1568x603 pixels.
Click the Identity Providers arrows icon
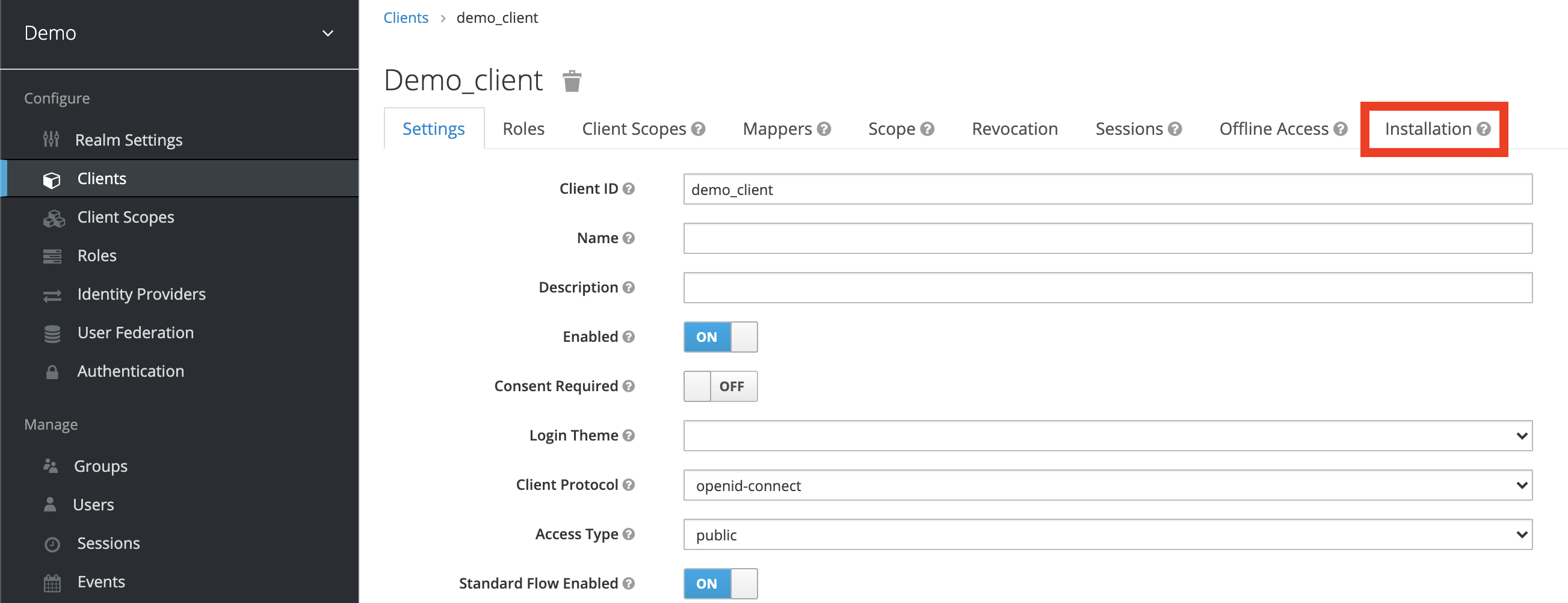pos(52,295)
